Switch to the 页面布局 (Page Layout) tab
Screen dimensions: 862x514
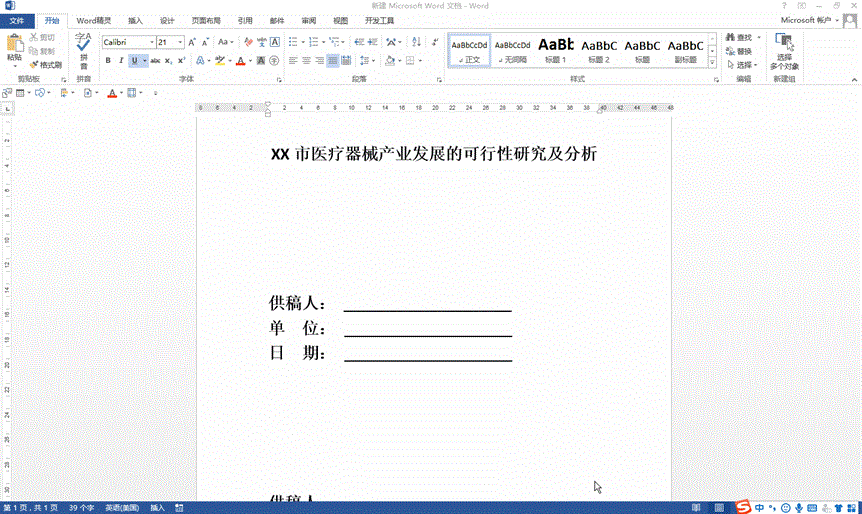206,20
